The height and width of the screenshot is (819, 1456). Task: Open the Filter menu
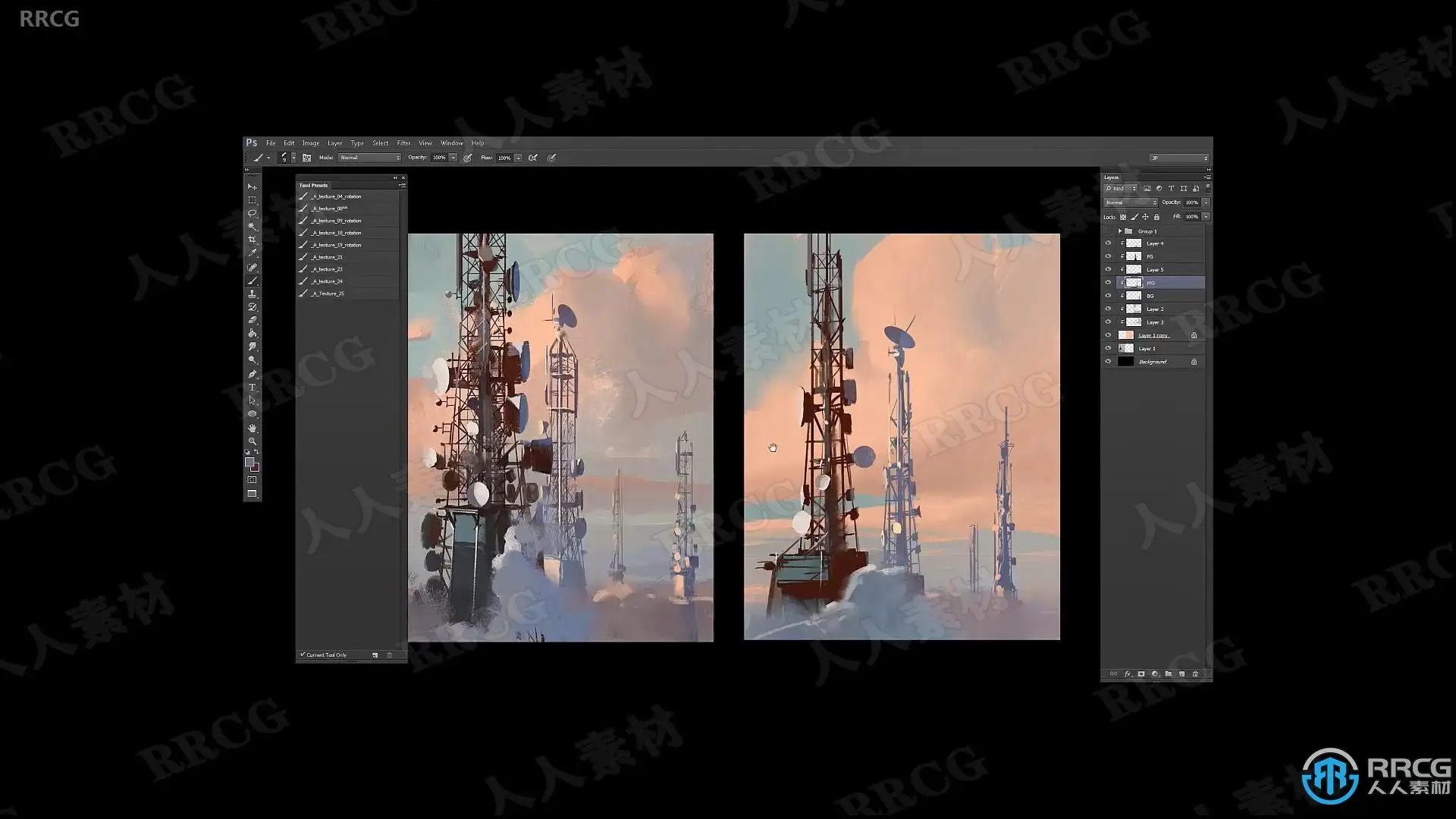tap(403, 143)
